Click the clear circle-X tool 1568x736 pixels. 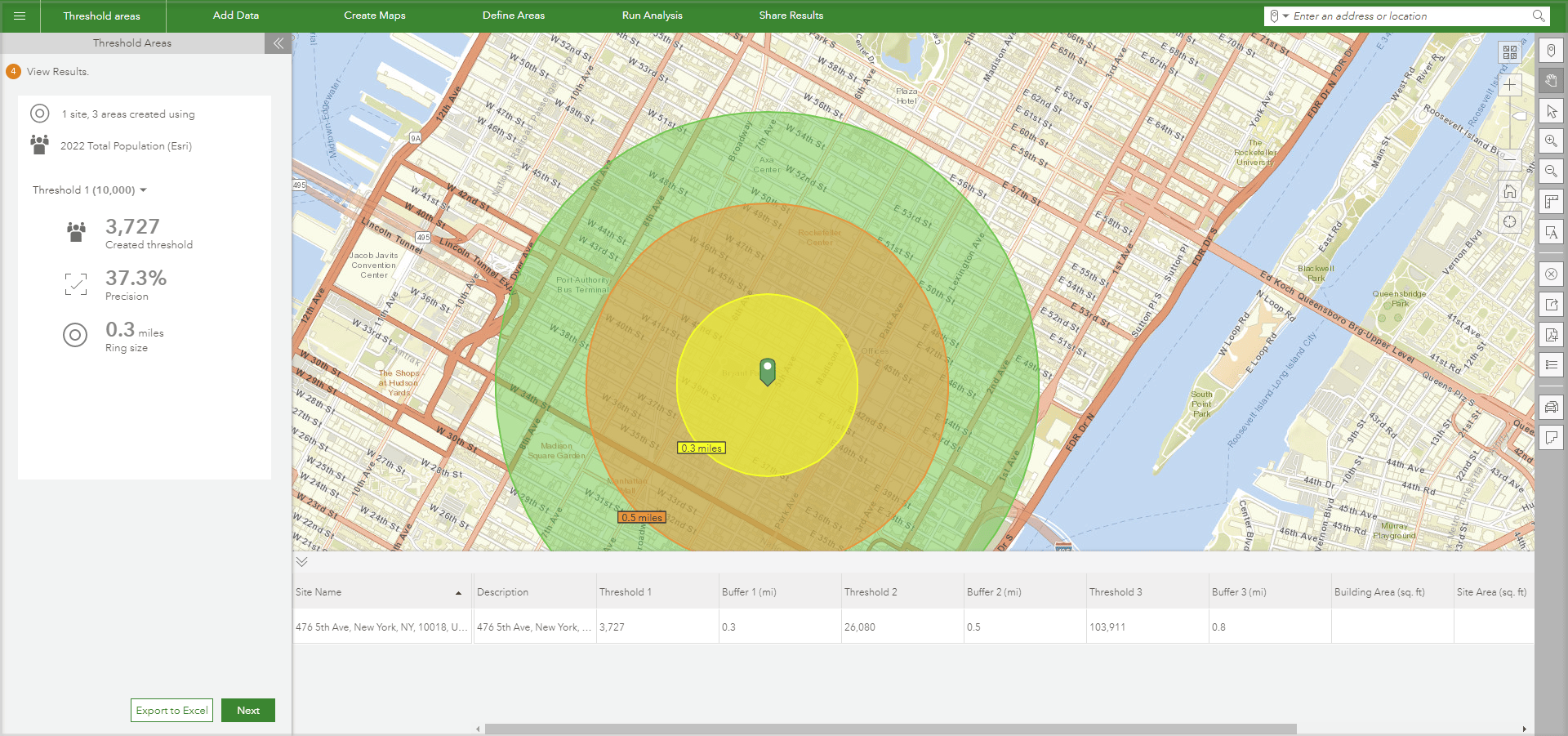(1551, 274)
